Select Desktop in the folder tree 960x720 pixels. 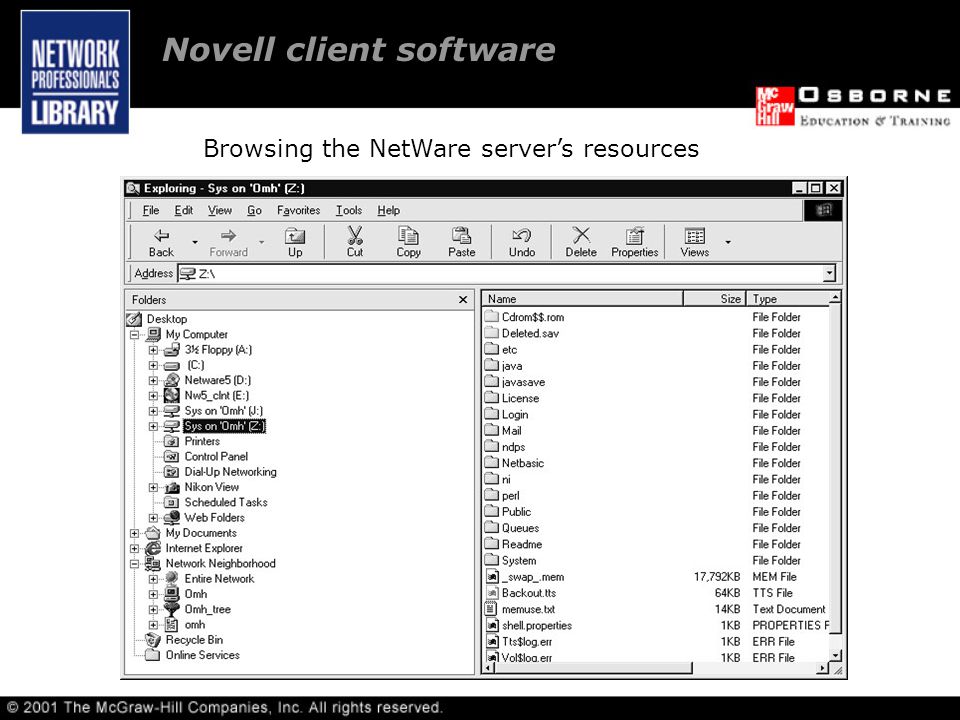coord(167,319)
